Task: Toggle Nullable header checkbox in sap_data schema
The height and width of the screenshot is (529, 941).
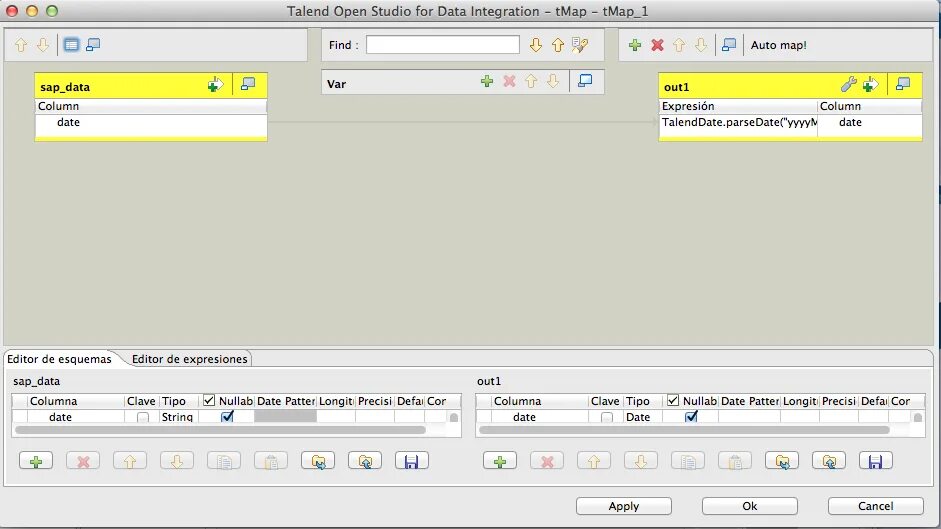Action: point(209,400)
